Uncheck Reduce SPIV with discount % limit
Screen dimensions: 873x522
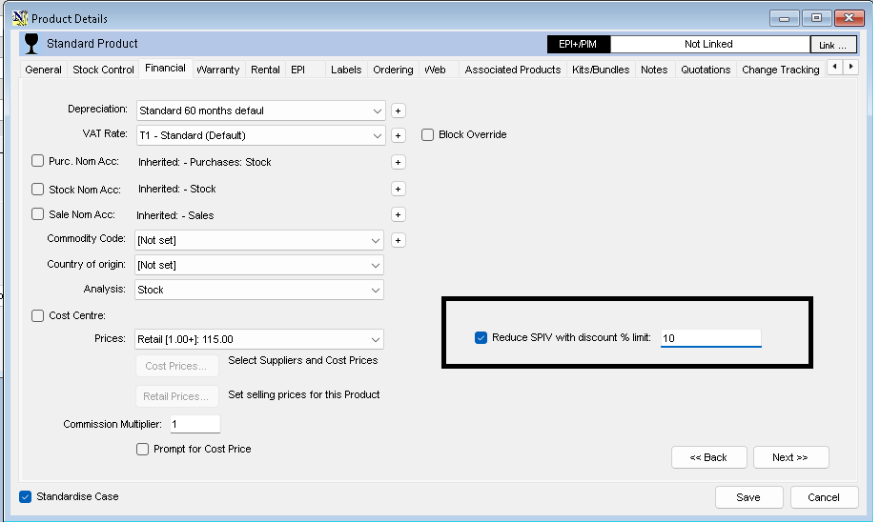click(481, 337)
